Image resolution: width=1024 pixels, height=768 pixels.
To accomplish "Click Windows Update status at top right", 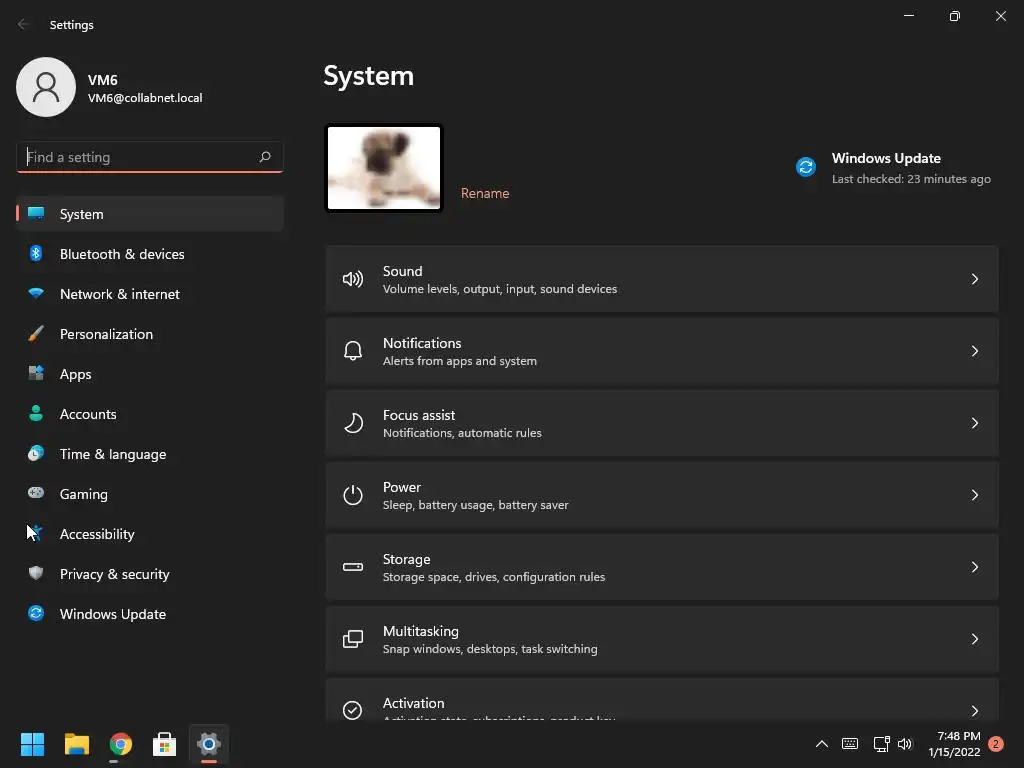I will (x=893, y=168).
